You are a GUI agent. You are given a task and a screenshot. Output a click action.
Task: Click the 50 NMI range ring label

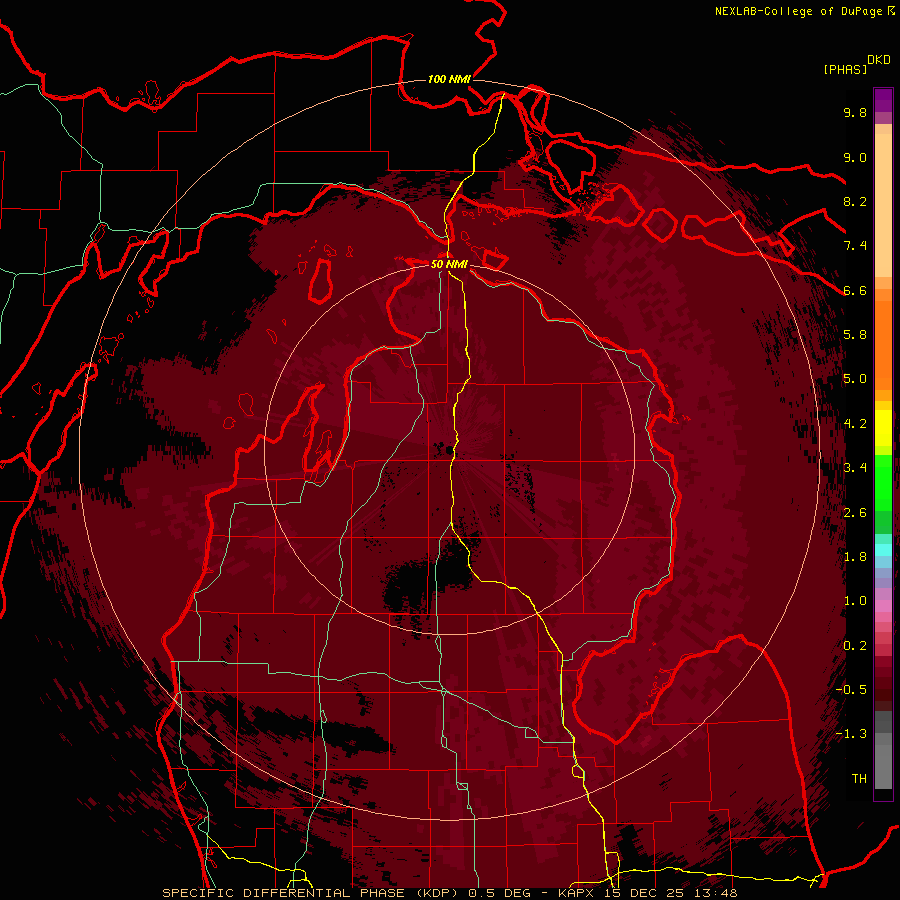pos(449,264)
